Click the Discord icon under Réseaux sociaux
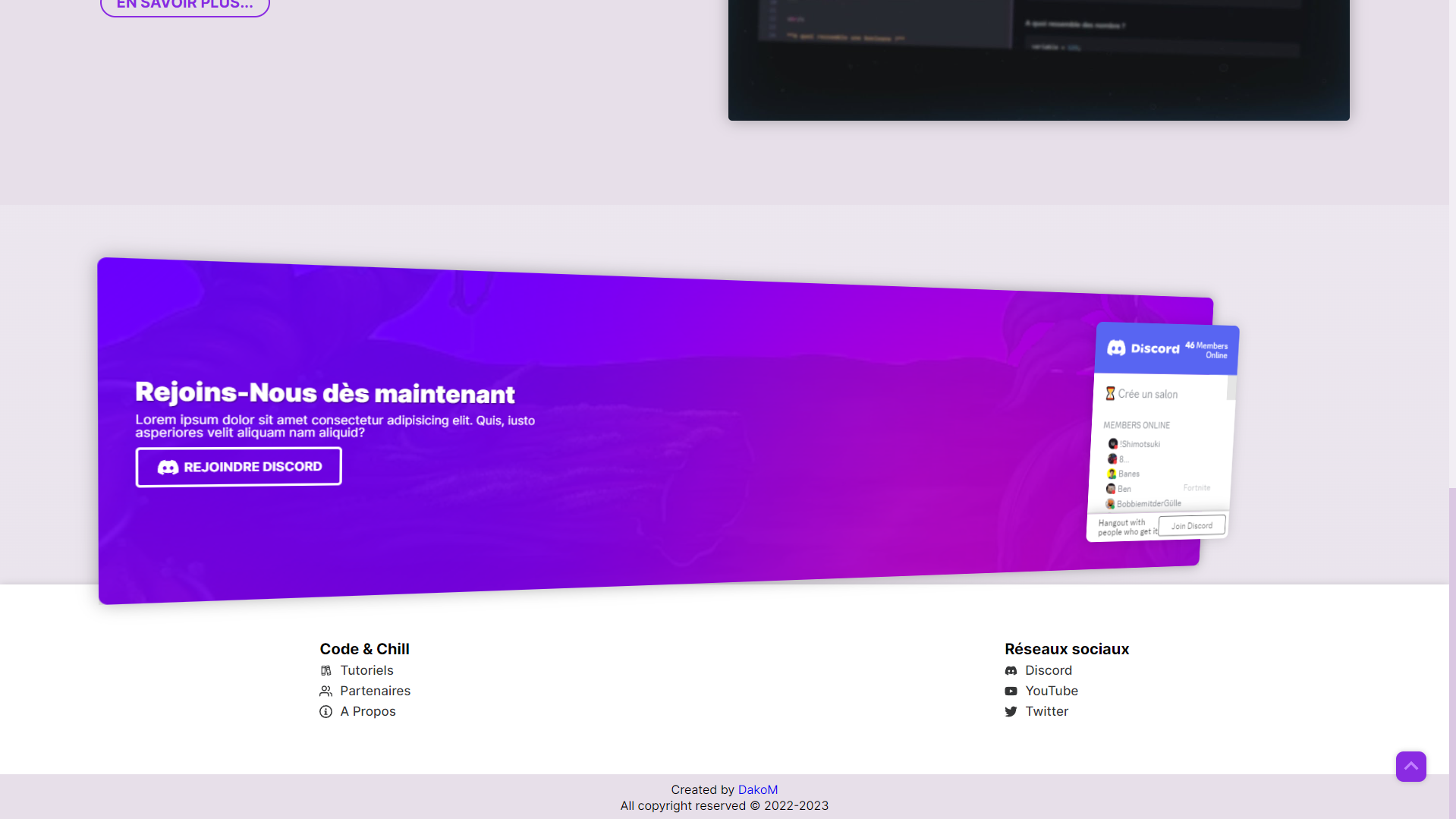1456x819 pixels. click(x=1011, y=670)
